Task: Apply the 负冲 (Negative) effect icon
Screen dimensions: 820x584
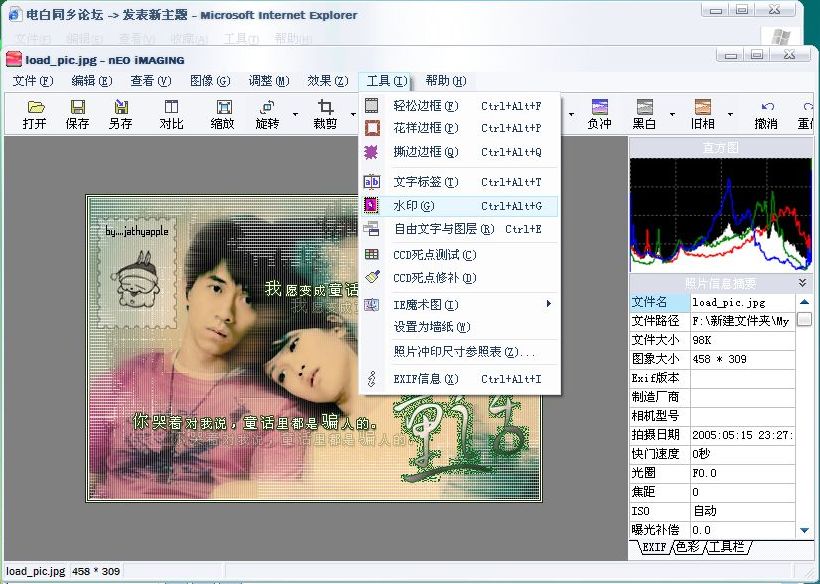Action: tap(599, 113)
